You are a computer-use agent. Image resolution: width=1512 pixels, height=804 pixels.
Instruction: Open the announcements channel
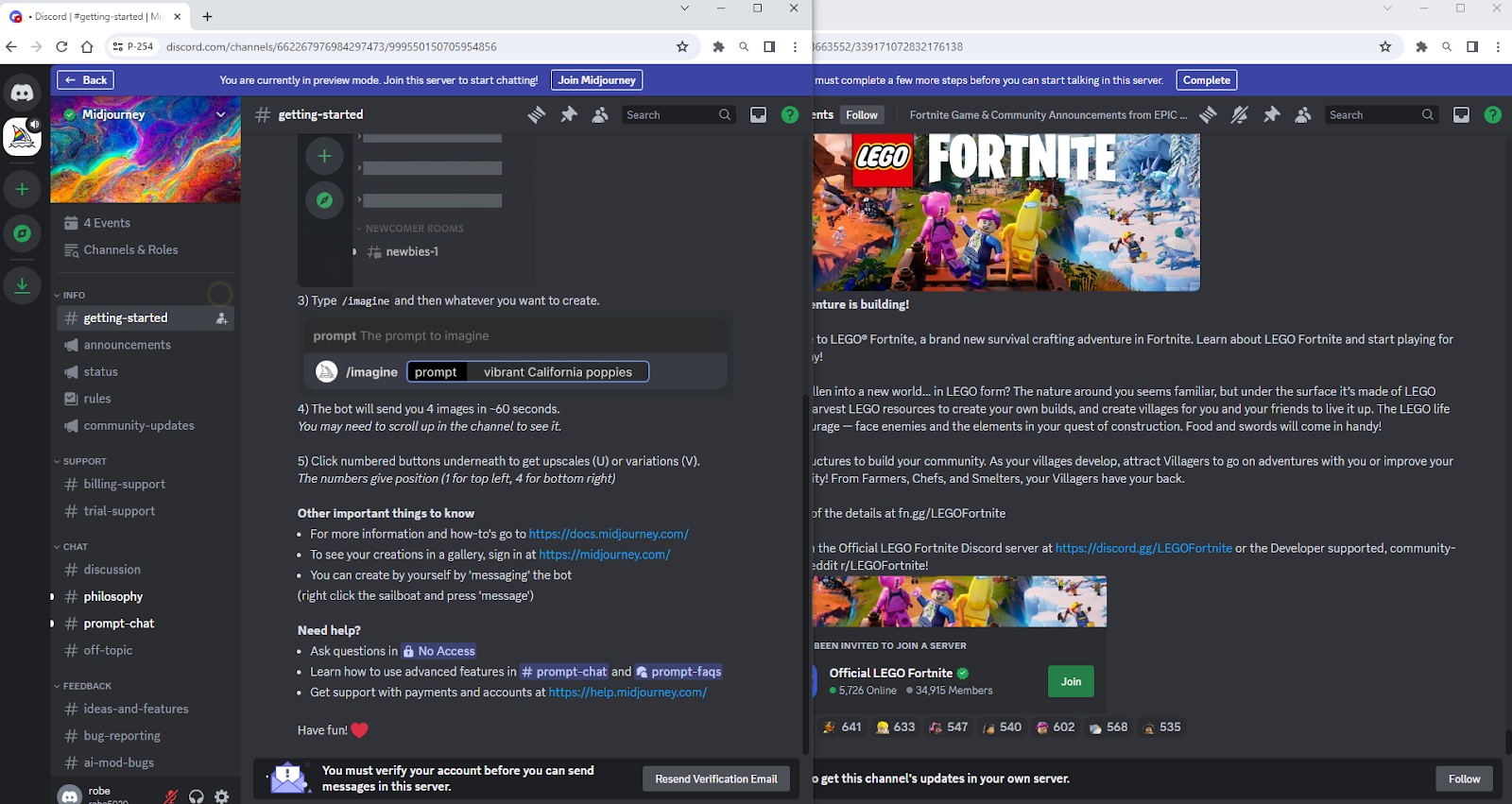click(144, 345)
